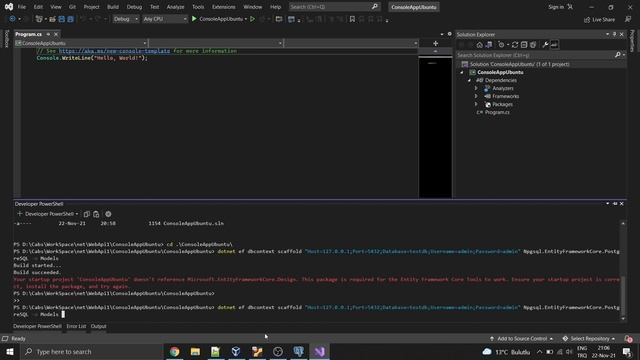Click the New Project toolbar icon
Screen dimensions: 640x360
(x=39, y=19)
